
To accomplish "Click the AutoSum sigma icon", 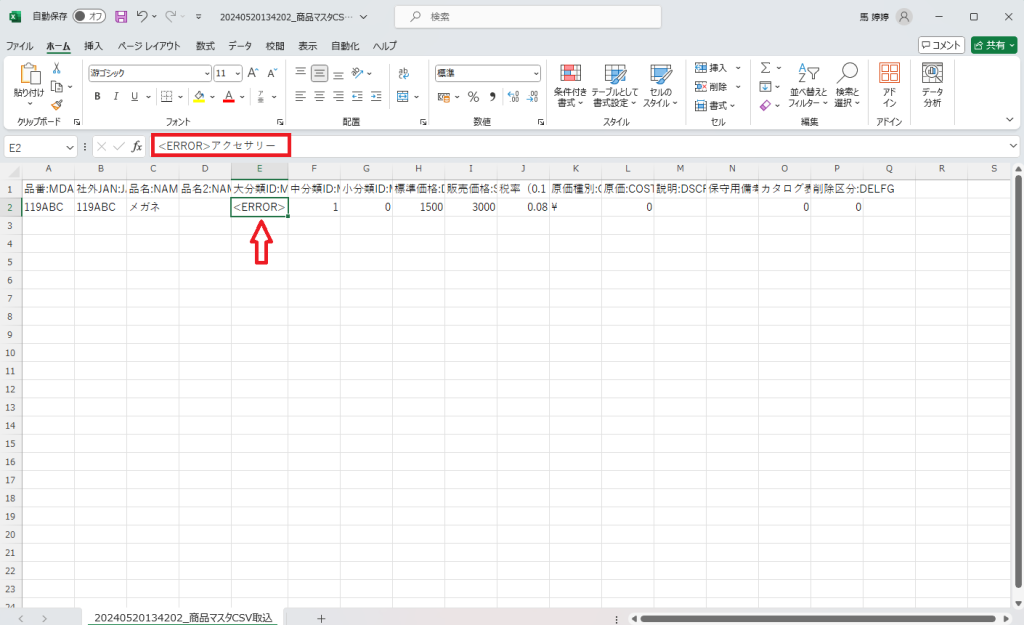I will tap(765, 68).
